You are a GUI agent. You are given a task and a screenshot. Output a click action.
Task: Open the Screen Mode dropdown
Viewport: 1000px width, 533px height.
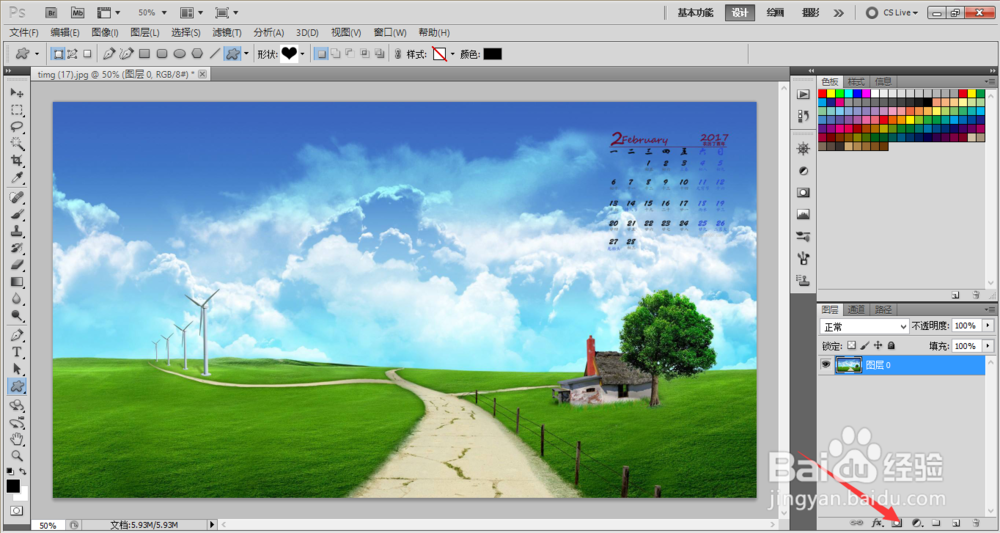pyautogui.click(x=226, y=12)
